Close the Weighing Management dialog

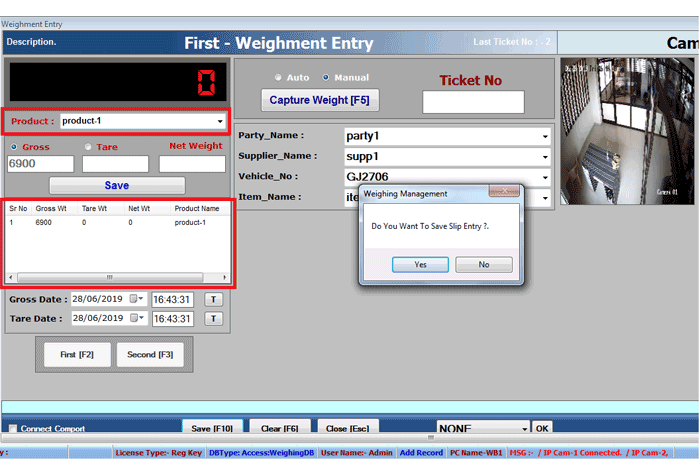click(x=504, y=191)
